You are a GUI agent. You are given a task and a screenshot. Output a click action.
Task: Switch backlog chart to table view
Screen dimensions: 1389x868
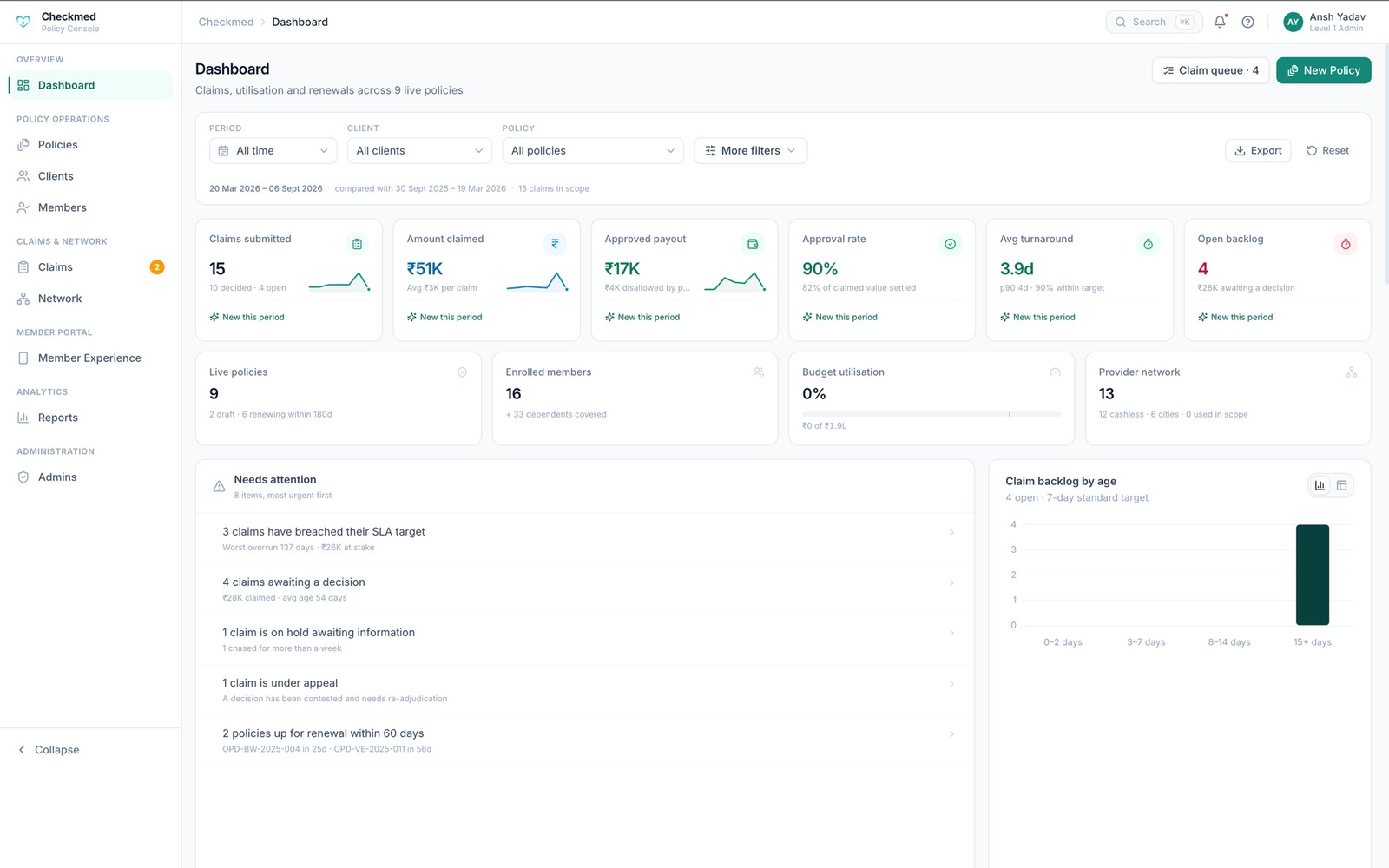[x=1341, y=485]
